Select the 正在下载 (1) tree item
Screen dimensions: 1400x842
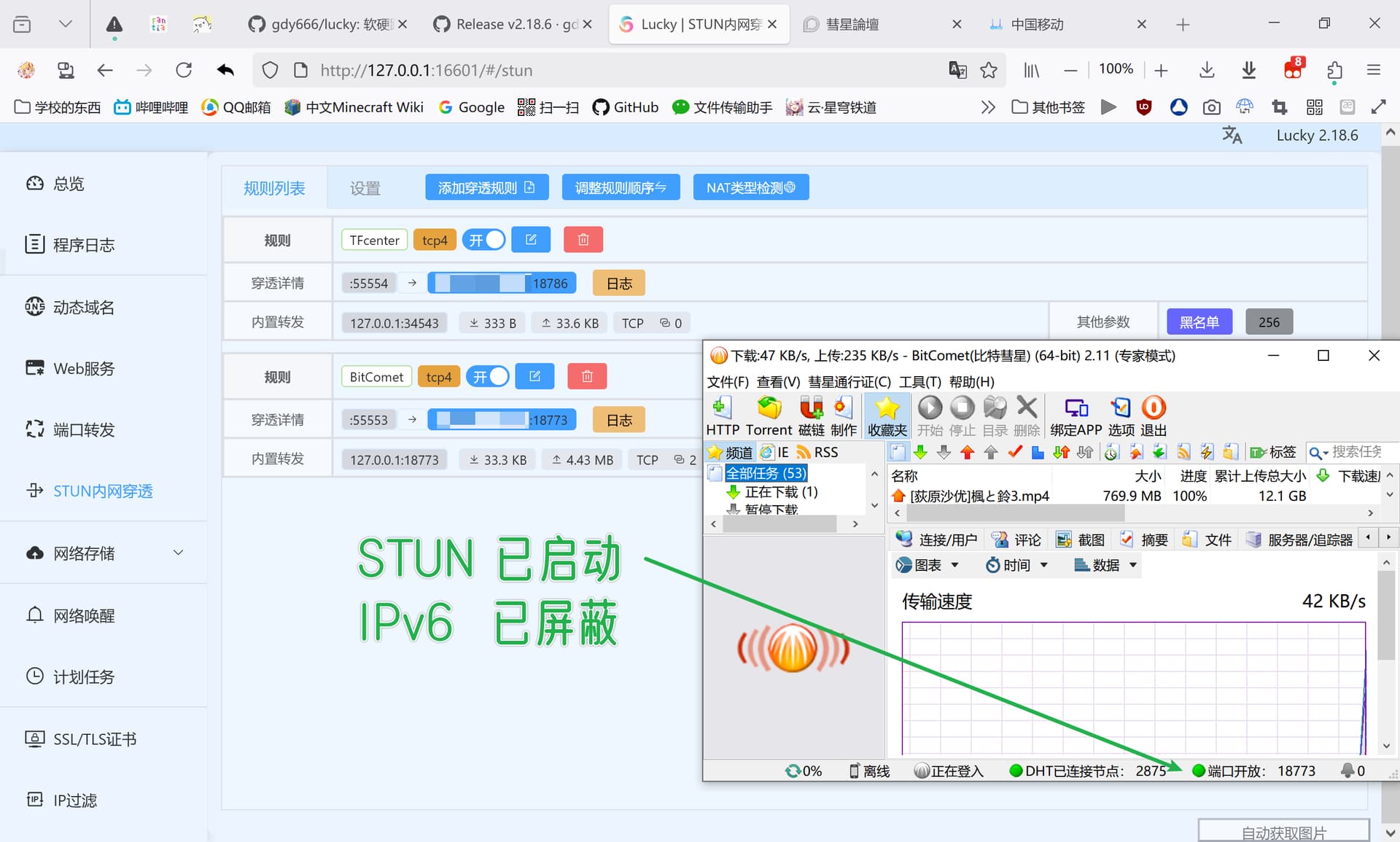[780, 492]
